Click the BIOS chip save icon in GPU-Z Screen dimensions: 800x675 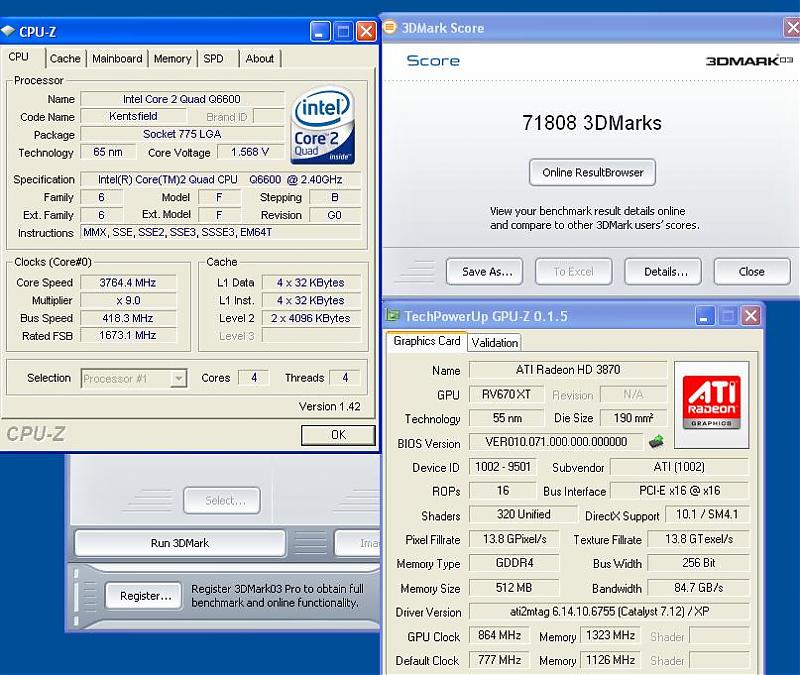point(656,441)
